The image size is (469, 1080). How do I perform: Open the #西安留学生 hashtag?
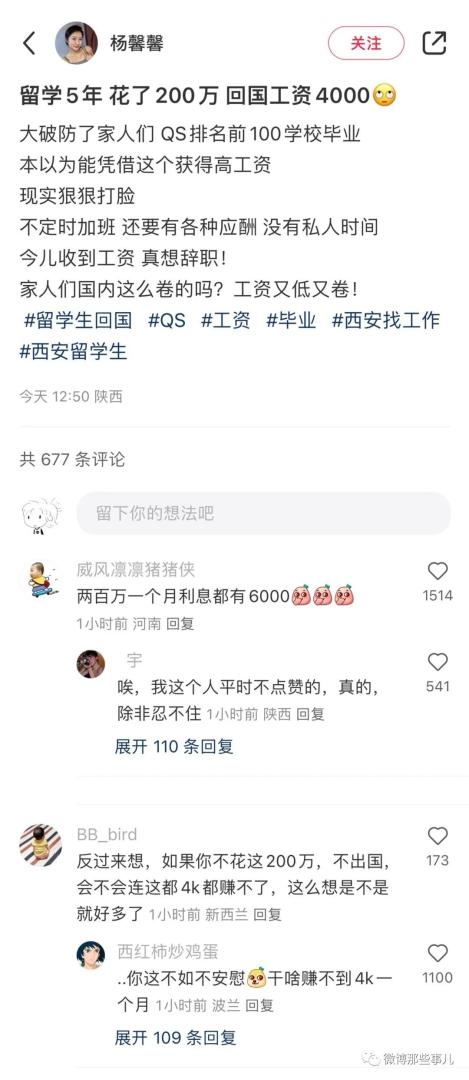(74, 351)
